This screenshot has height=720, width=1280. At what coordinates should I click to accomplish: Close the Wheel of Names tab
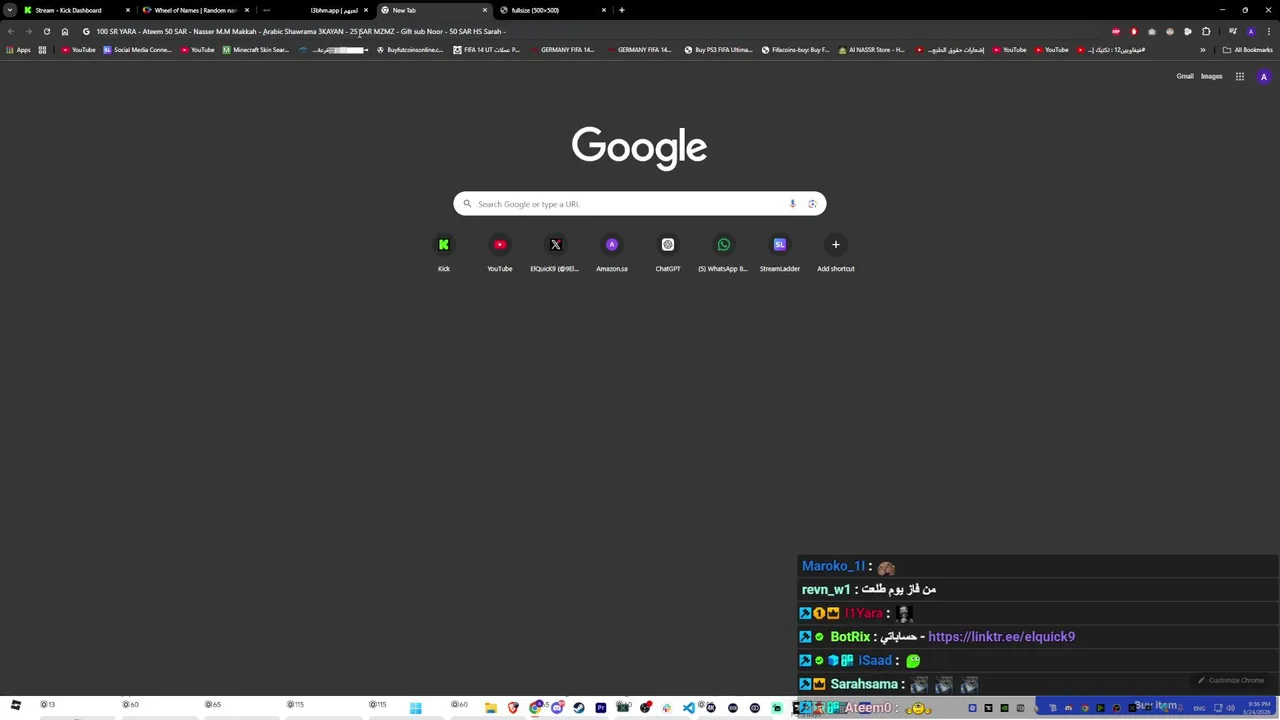coord(246,10)
